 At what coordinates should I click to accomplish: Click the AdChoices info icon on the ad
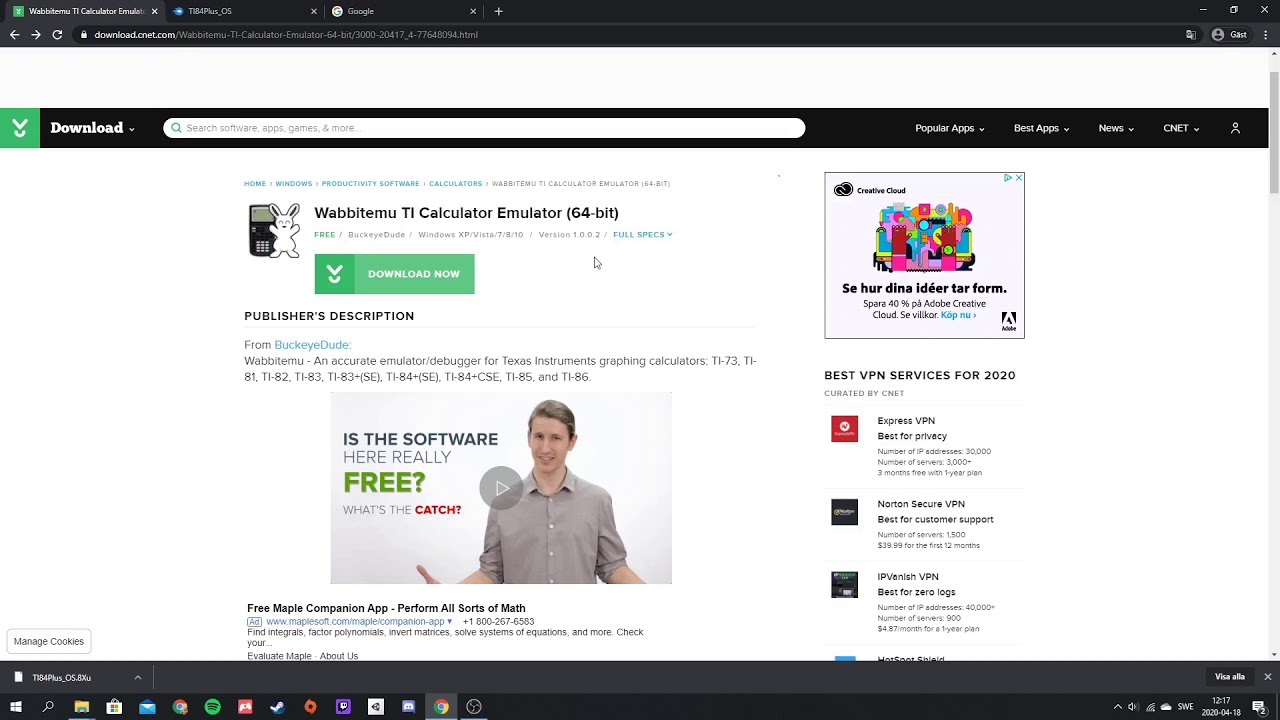click(x=1008, y=178)
